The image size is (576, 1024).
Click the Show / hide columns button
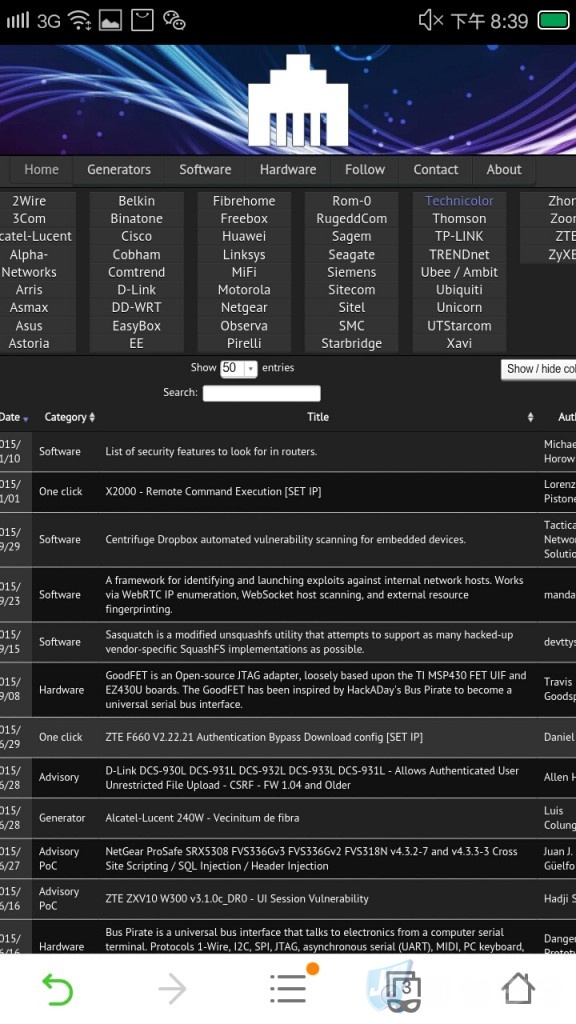(539, 369)
